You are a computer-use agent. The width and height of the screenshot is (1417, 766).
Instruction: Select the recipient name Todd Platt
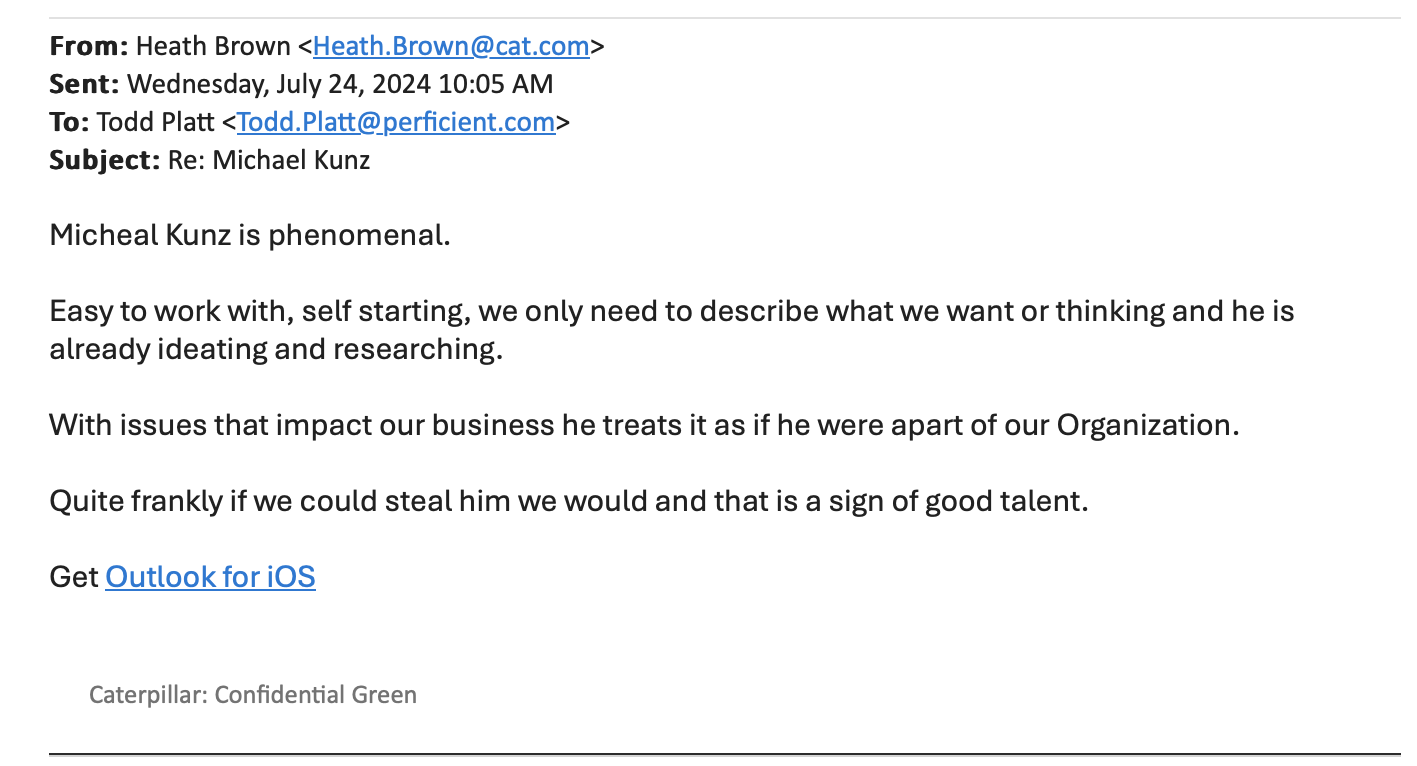pyautogui.click(x=155, y=122)
